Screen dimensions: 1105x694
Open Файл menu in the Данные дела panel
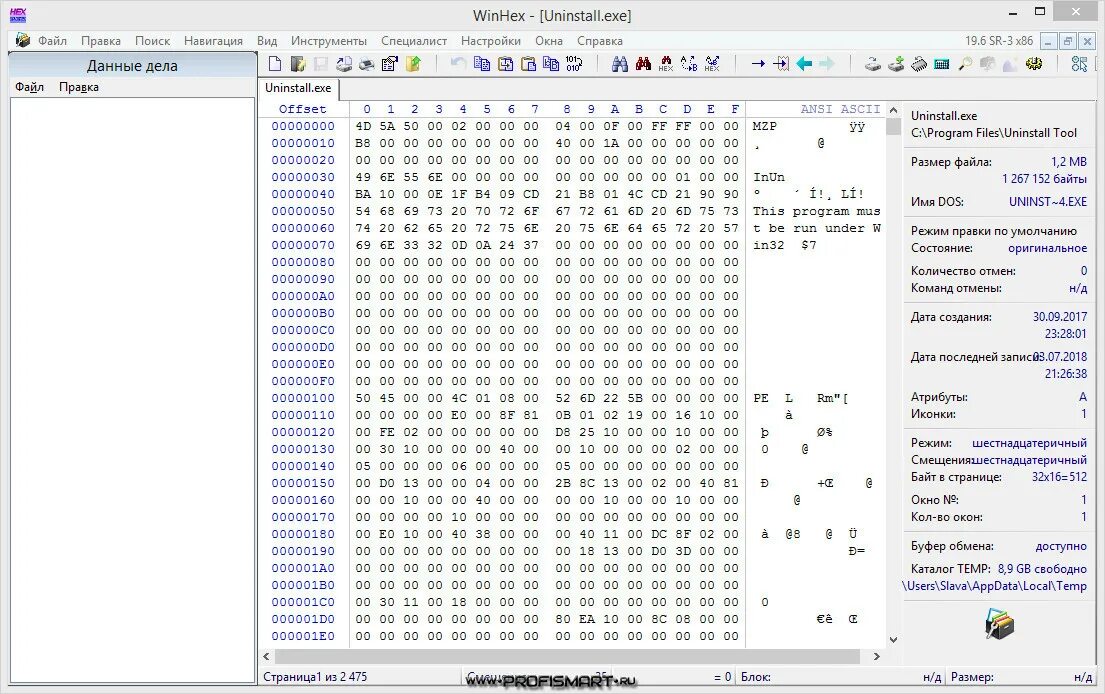click(x=30, y=87)
